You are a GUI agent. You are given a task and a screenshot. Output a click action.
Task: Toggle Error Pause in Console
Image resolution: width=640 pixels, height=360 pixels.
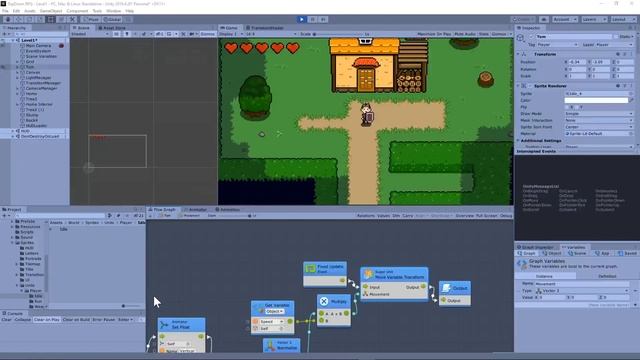(103, 320)
